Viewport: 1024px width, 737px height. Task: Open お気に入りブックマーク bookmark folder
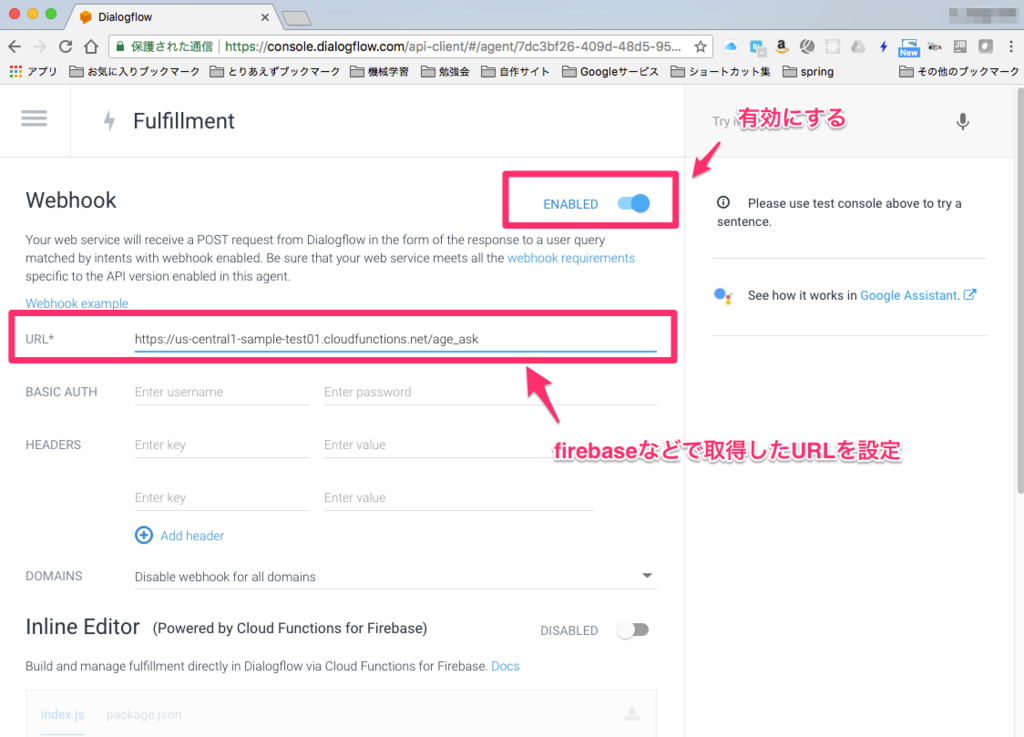(135, 71)
